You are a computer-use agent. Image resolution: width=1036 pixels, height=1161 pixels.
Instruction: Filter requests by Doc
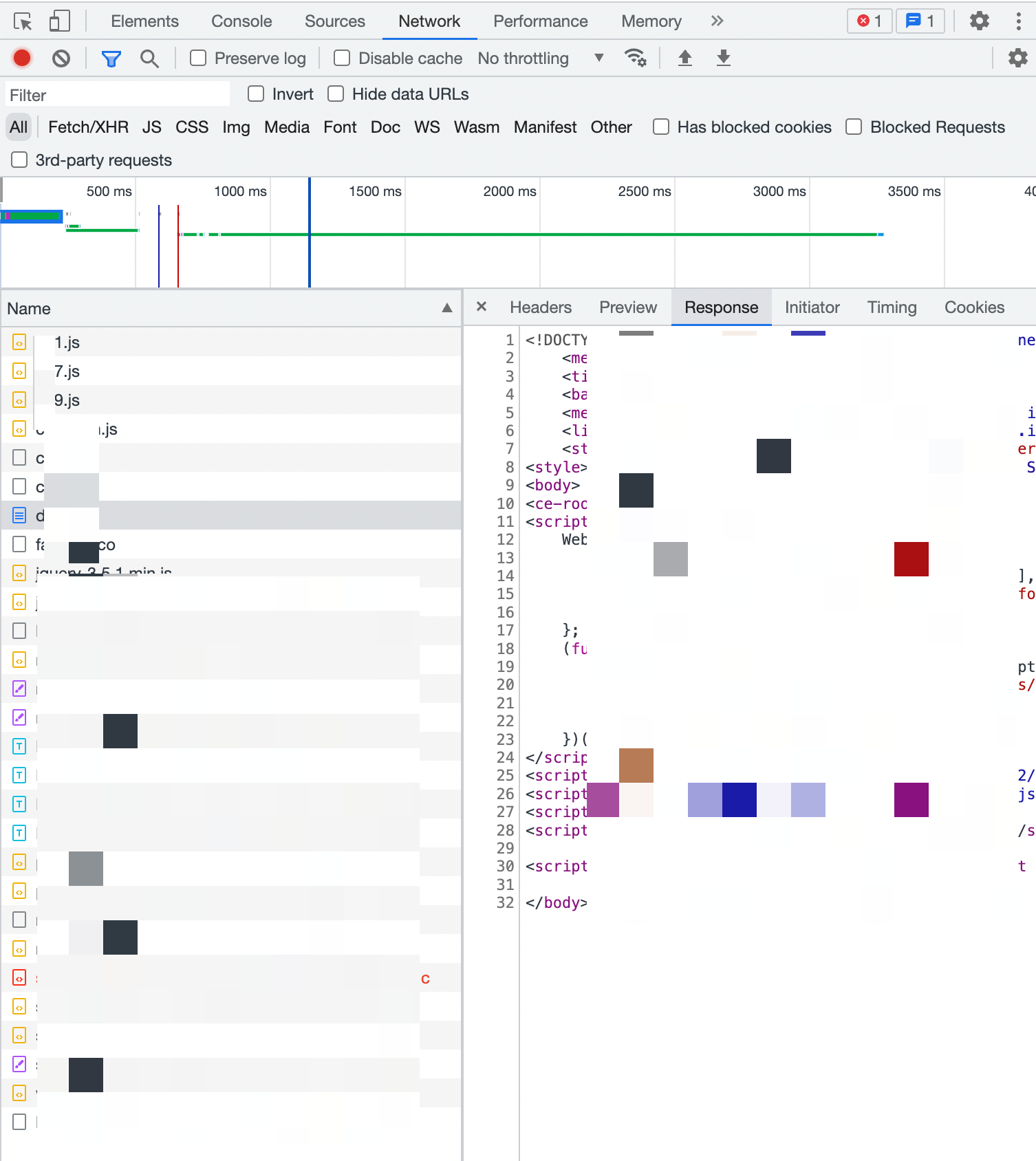click(385, 127)
